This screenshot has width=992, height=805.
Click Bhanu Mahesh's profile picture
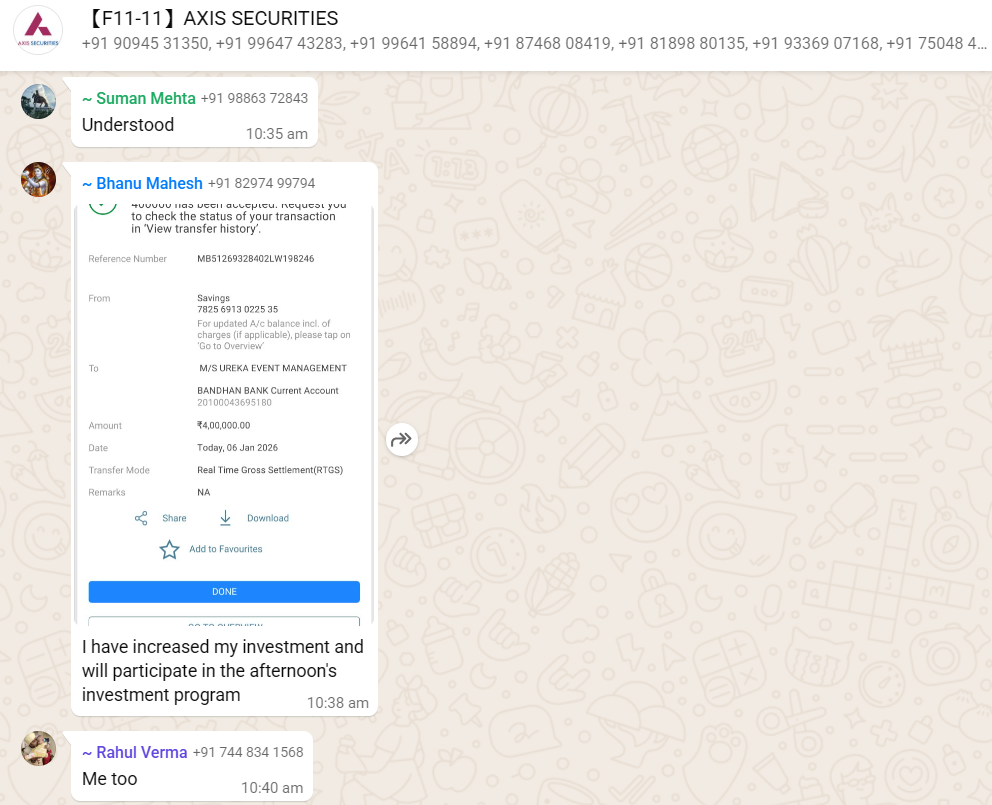coord(38,180)
